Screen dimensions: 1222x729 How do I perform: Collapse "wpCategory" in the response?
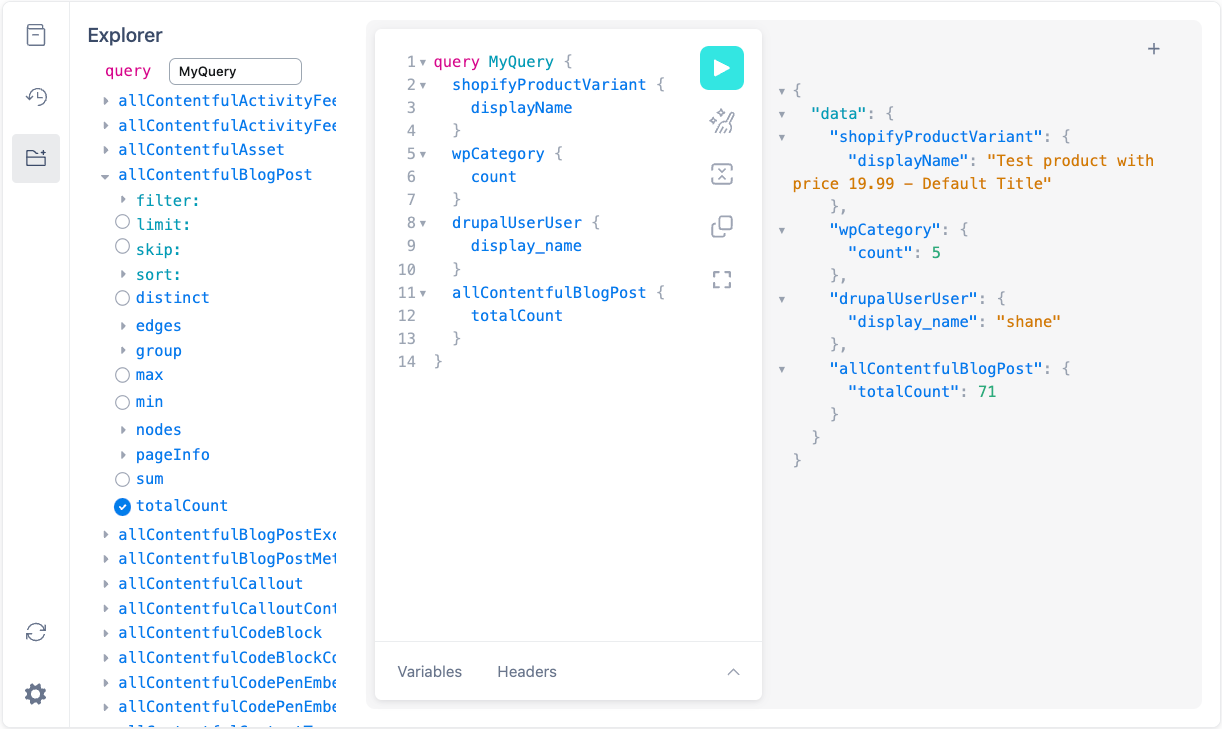pyautogui.click(x=782, y=230)
